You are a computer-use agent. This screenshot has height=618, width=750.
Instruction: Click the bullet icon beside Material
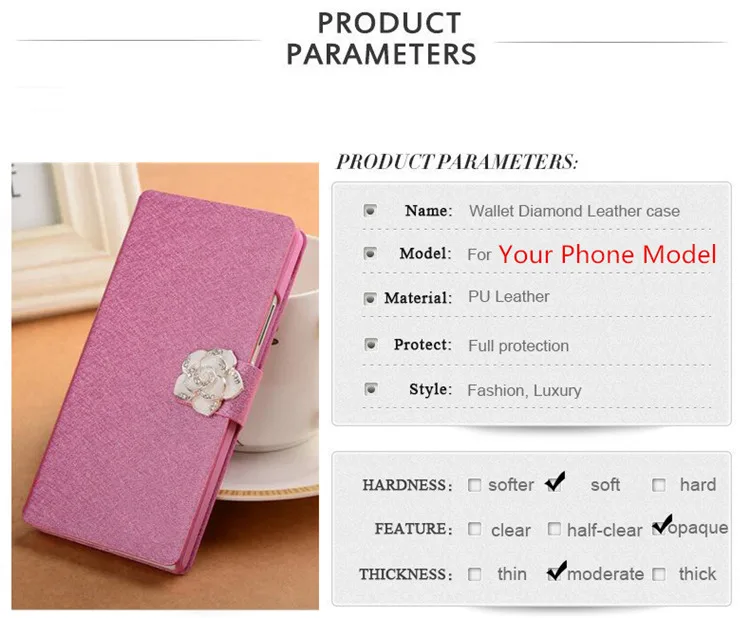[x=370, y=299]
